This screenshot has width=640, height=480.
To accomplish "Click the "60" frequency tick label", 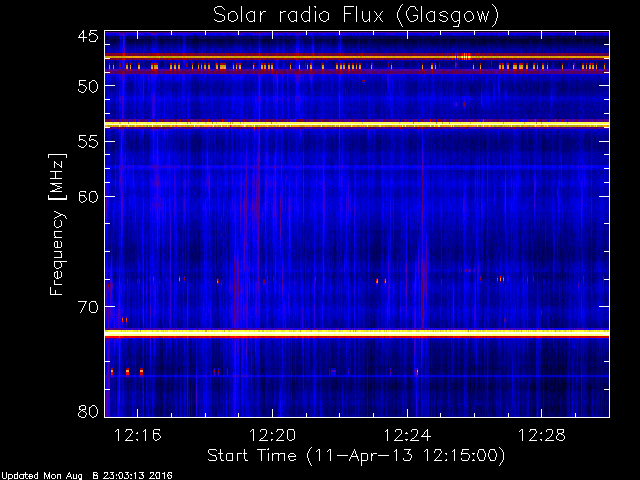I will point(88,197).
